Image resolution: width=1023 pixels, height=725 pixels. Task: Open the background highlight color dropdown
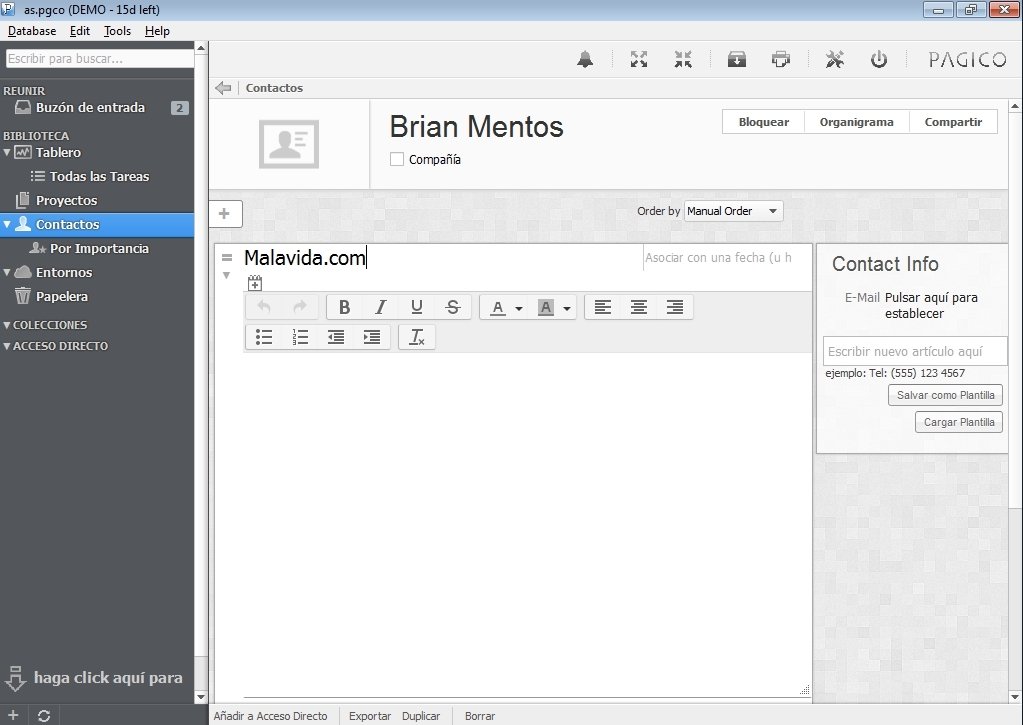coord(567,308)
